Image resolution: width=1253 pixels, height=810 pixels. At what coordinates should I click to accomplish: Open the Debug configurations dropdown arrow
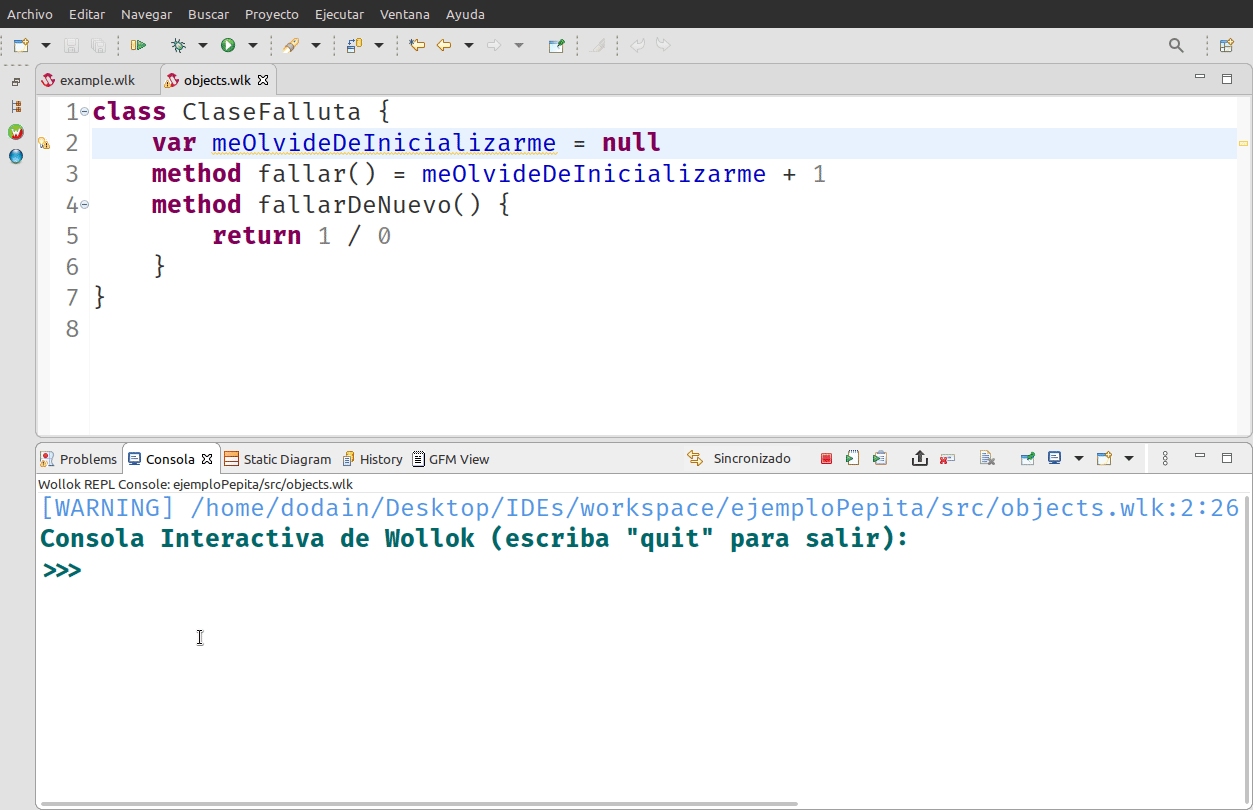203,45
